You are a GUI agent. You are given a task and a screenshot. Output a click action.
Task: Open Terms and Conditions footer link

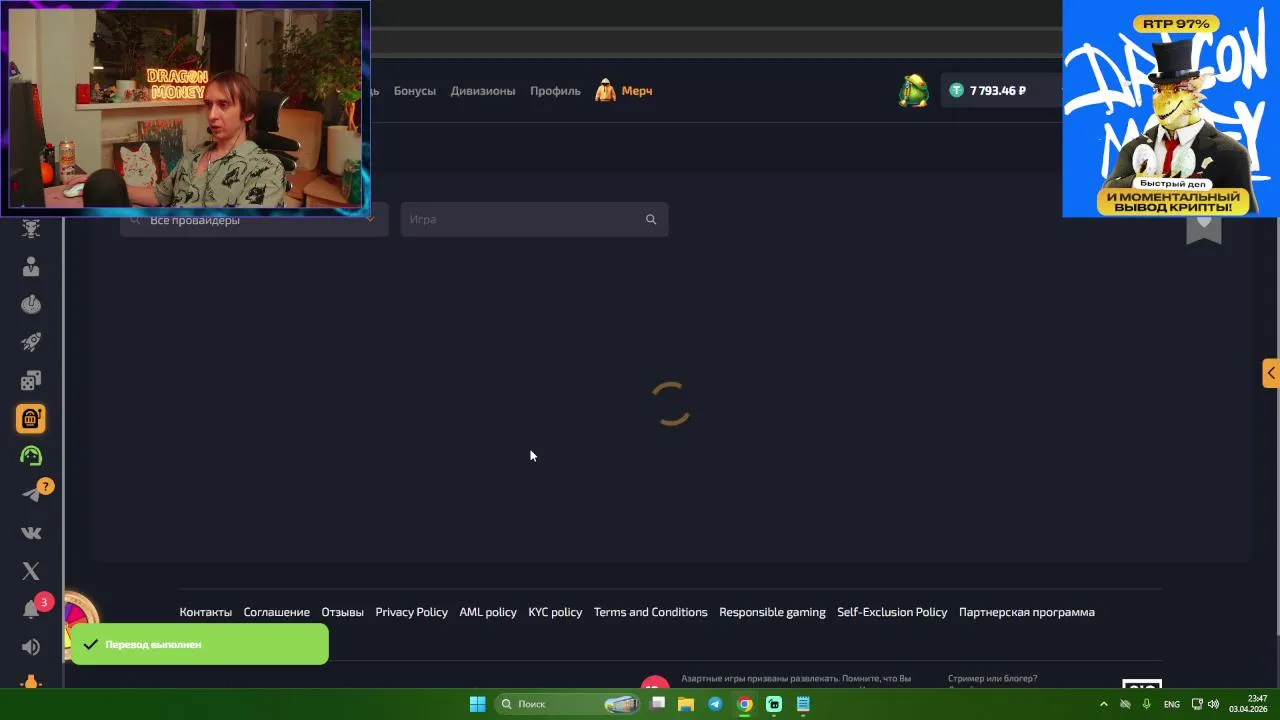[x=650, y=612]
